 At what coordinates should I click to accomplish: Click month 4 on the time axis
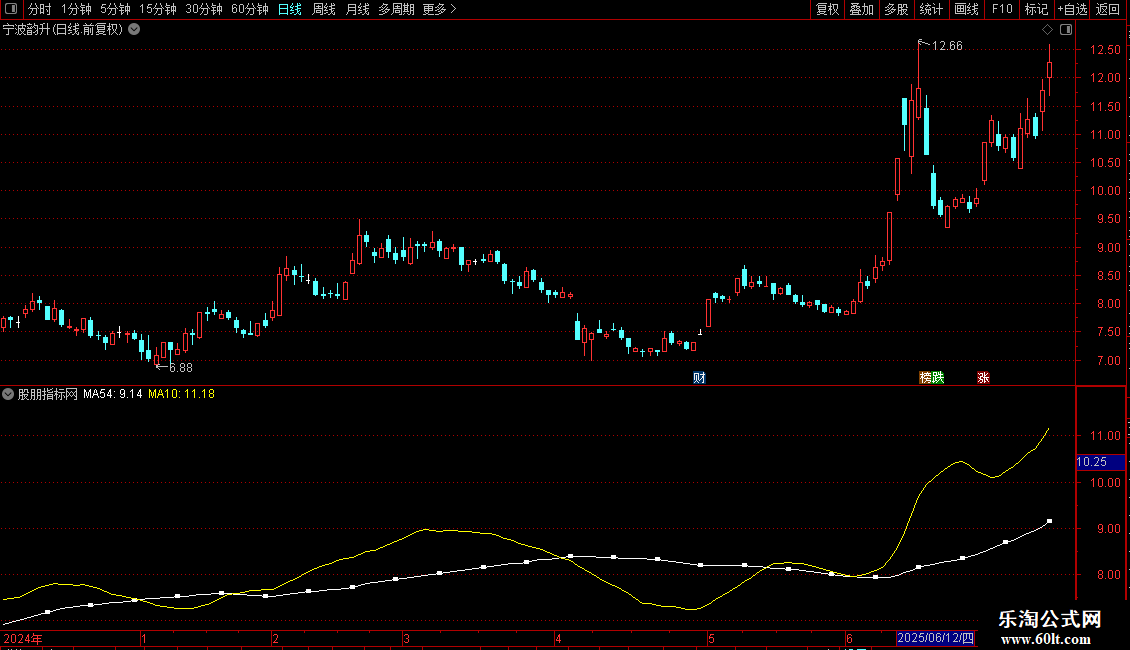point(558,638)
